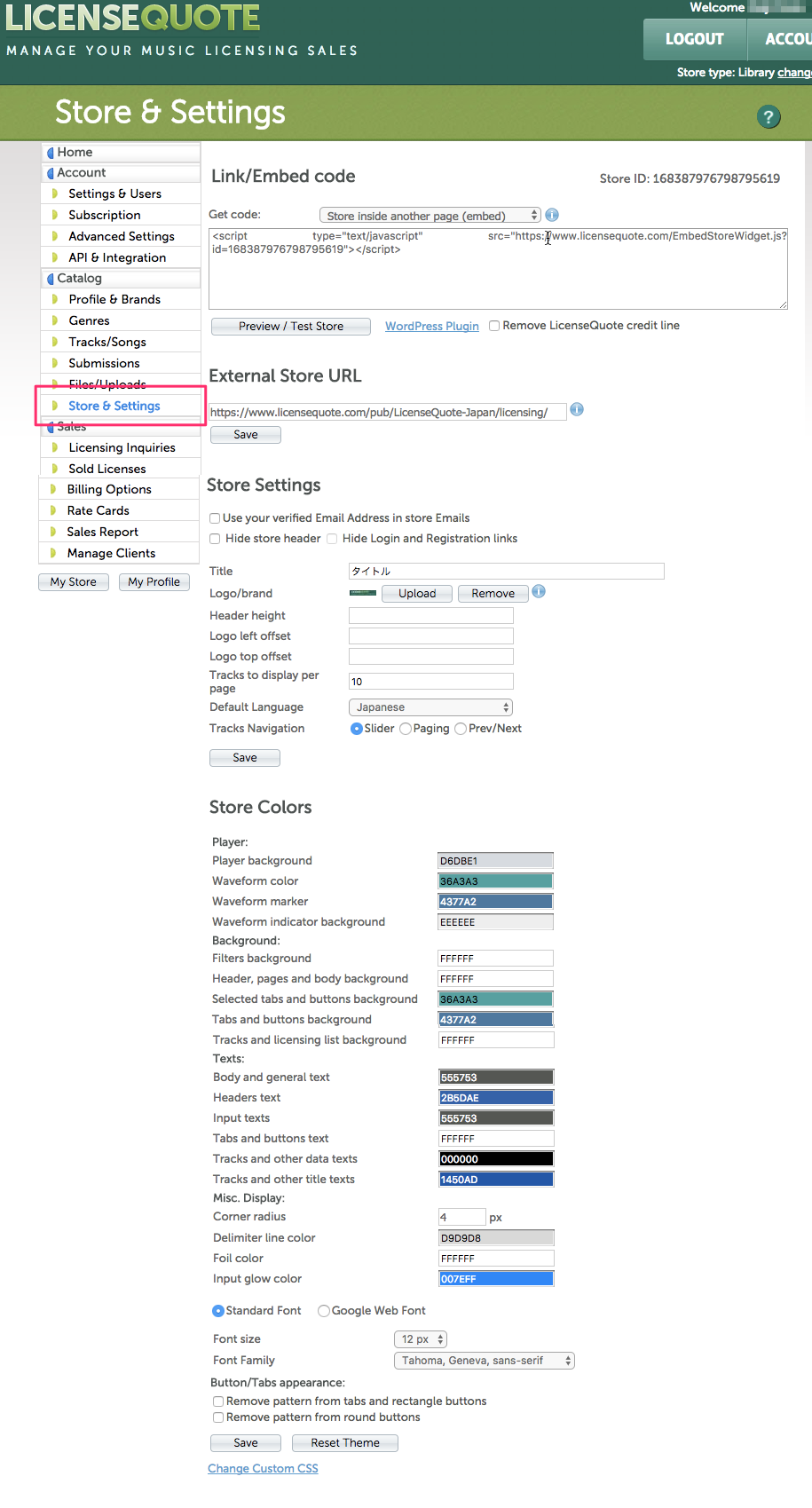Click the Preview / Test Store button
The image size is (812, 1508).
291,327
